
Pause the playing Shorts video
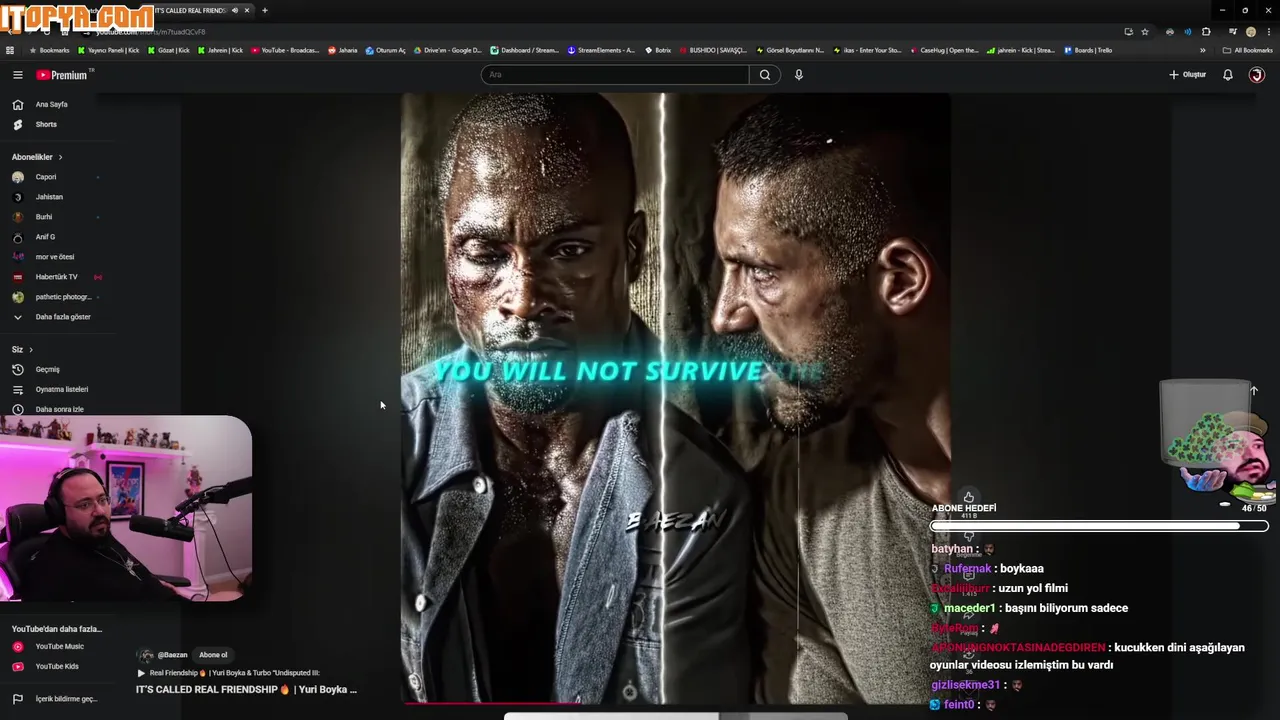pyautogui.click(x=675, y=398)
